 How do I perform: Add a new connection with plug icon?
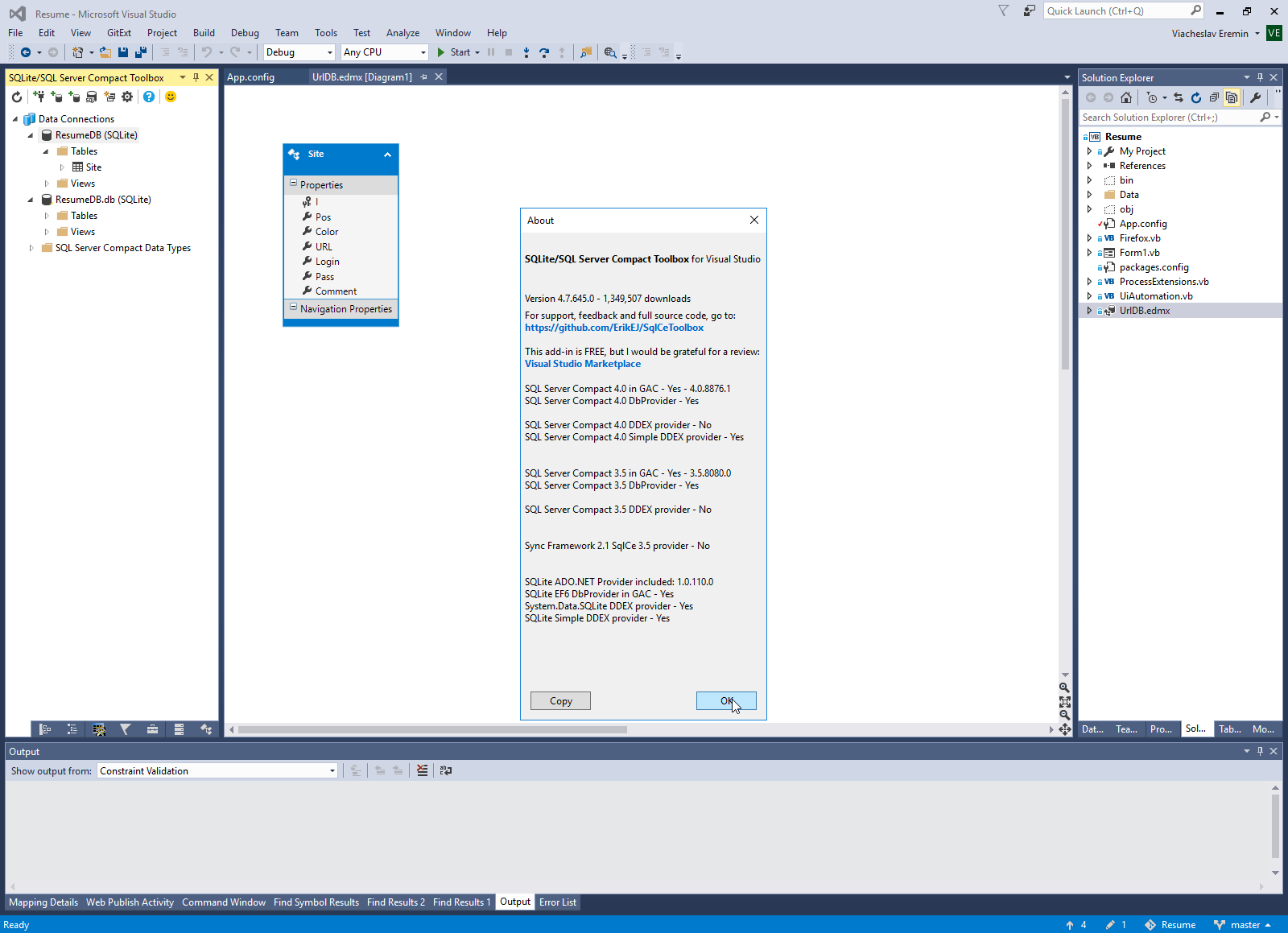(39, 97)
